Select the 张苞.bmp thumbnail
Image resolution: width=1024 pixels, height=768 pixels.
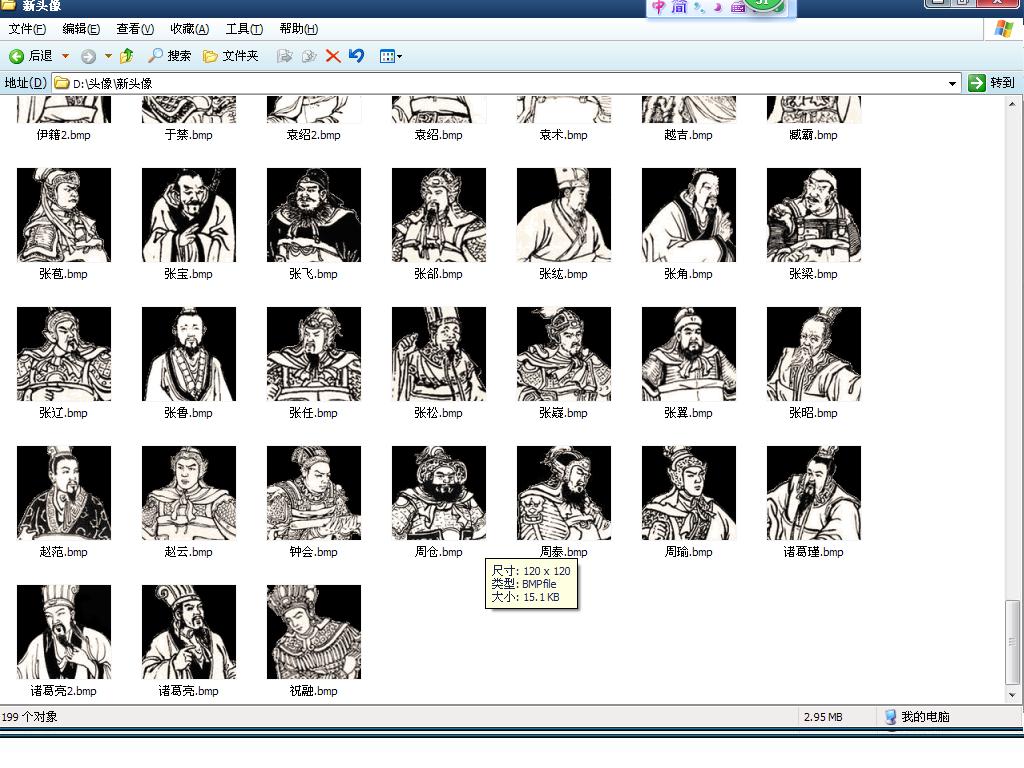coord(64,215)
